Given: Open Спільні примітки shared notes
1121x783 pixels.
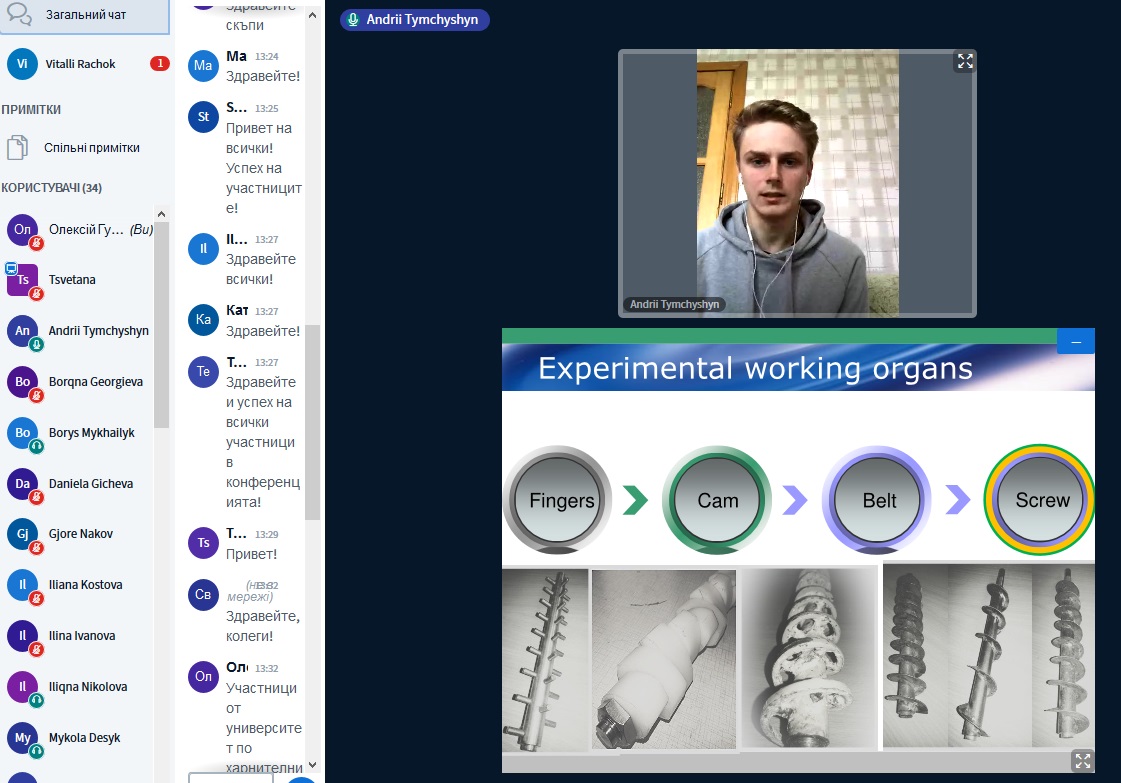Looking at the screenshot, I should [x=91, y=148].
